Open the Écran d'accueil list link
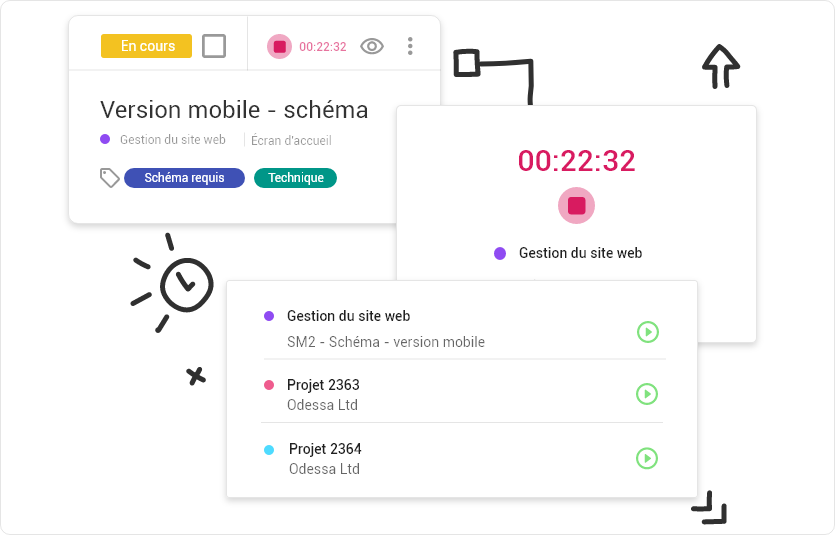Screen dimensions: 835x535 coord(291,141)
